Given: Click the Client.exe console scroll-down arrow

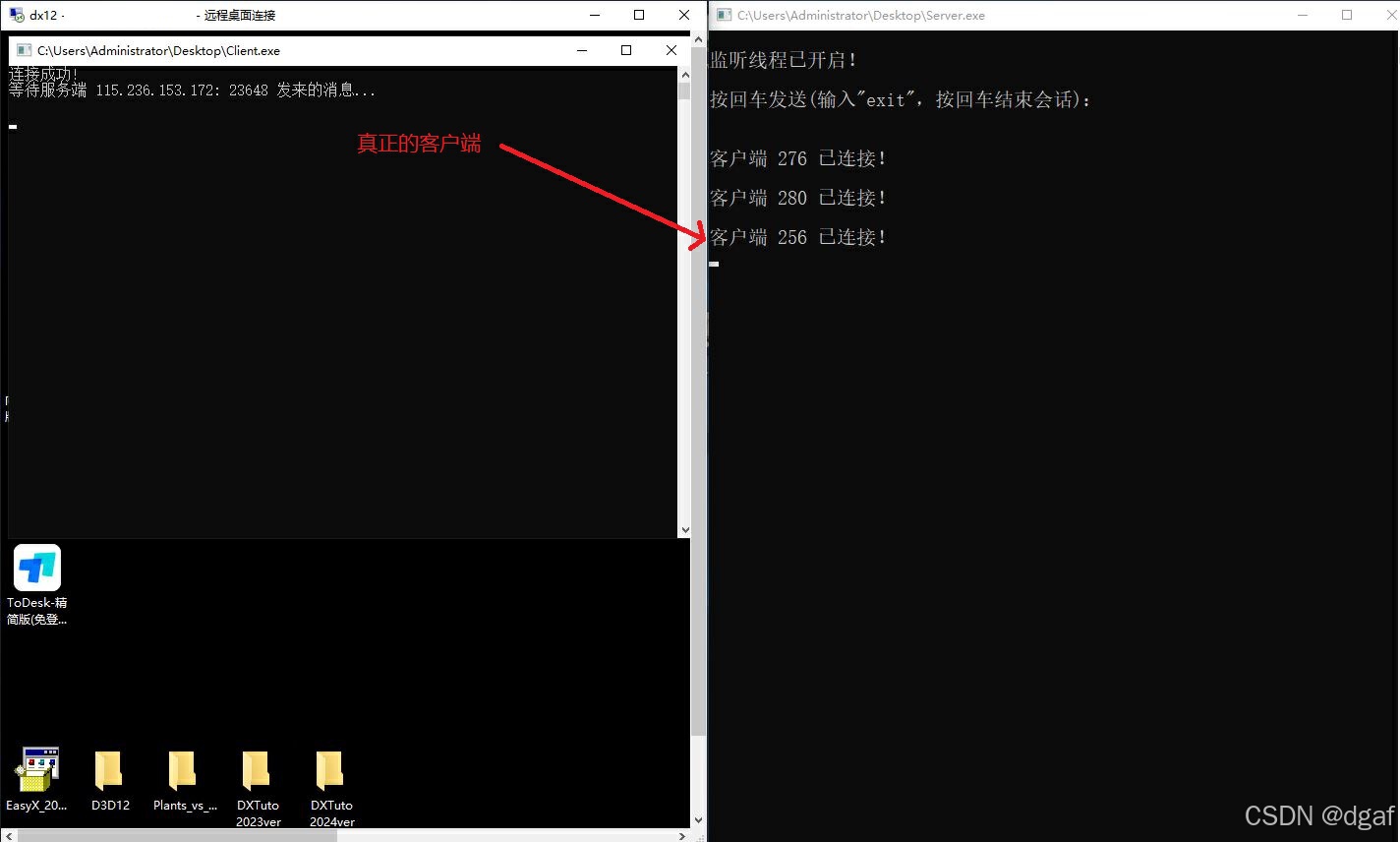Looking at the screenshot, I should tap(684, 530).
